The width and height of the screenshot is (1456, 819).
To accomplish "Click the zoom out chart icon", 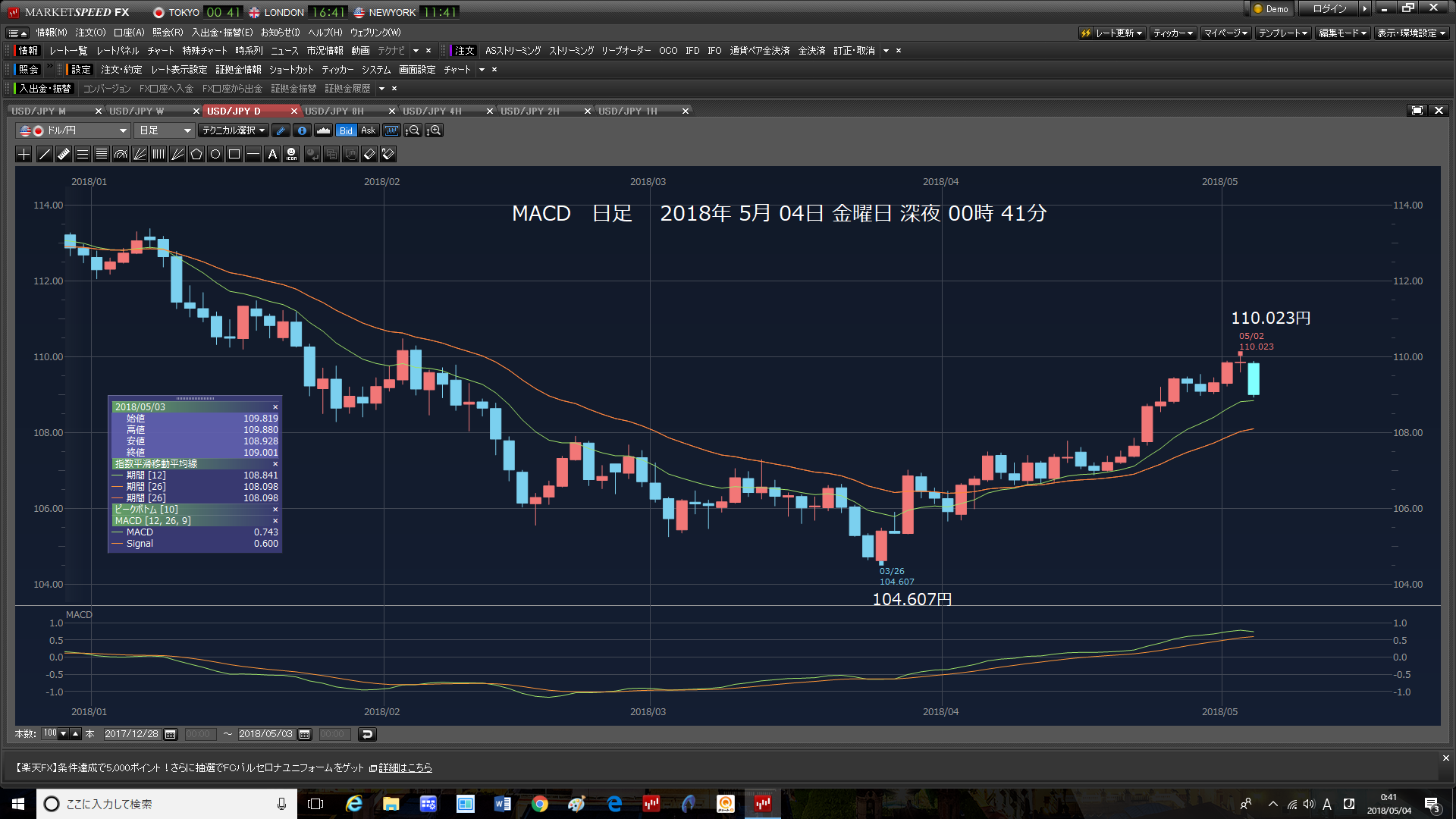I will pos(413,130).
